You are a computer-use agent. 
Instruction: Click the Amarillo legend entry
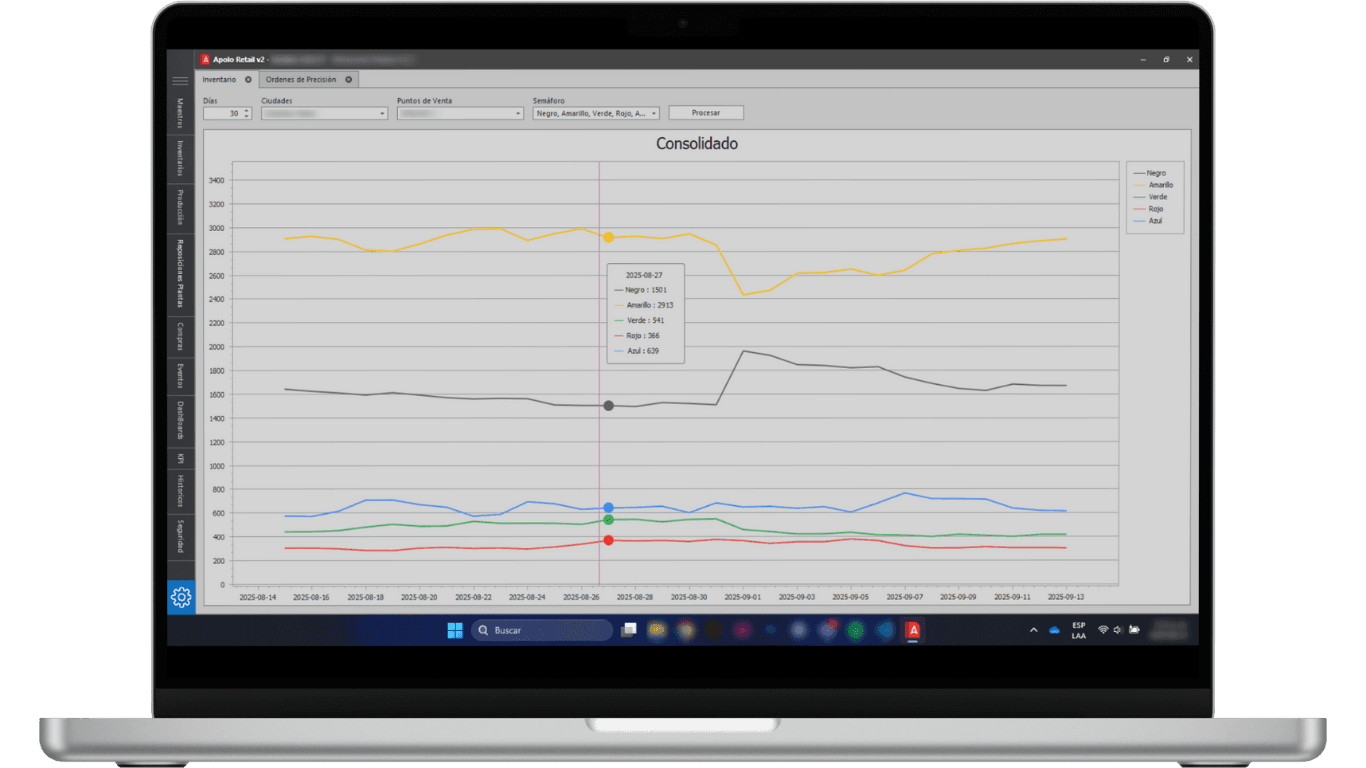coord(1153,185)
